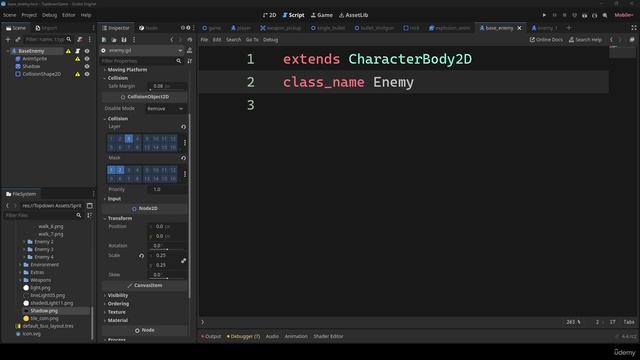The height and width of the screenshot is (360, 640).
Task: Click the instantiate child scene link icon
Action: click(18, 40)
